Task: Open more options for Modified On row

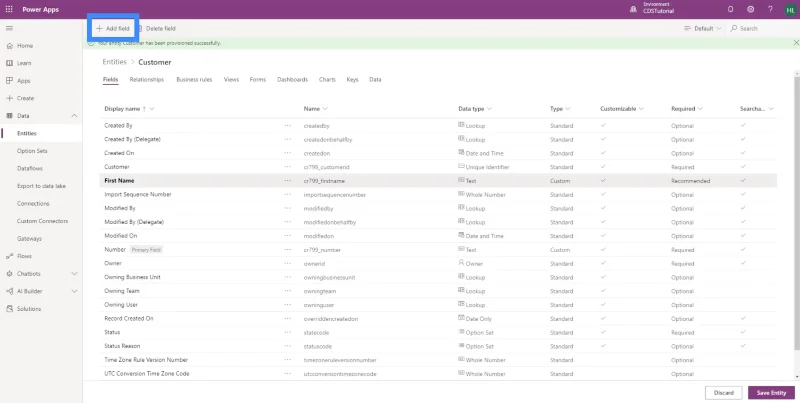Action: [x=288, y=236]
